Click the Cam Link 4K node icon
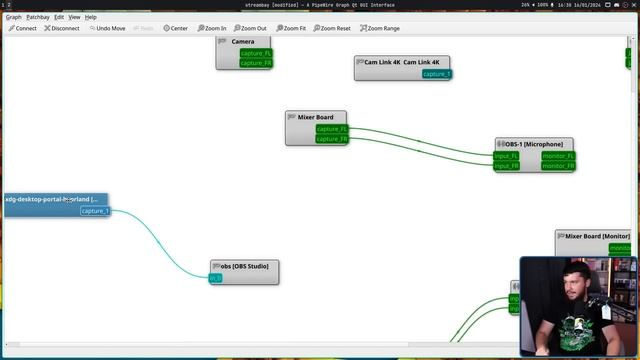This screenshot has width=640, height=360. (360, 62)
